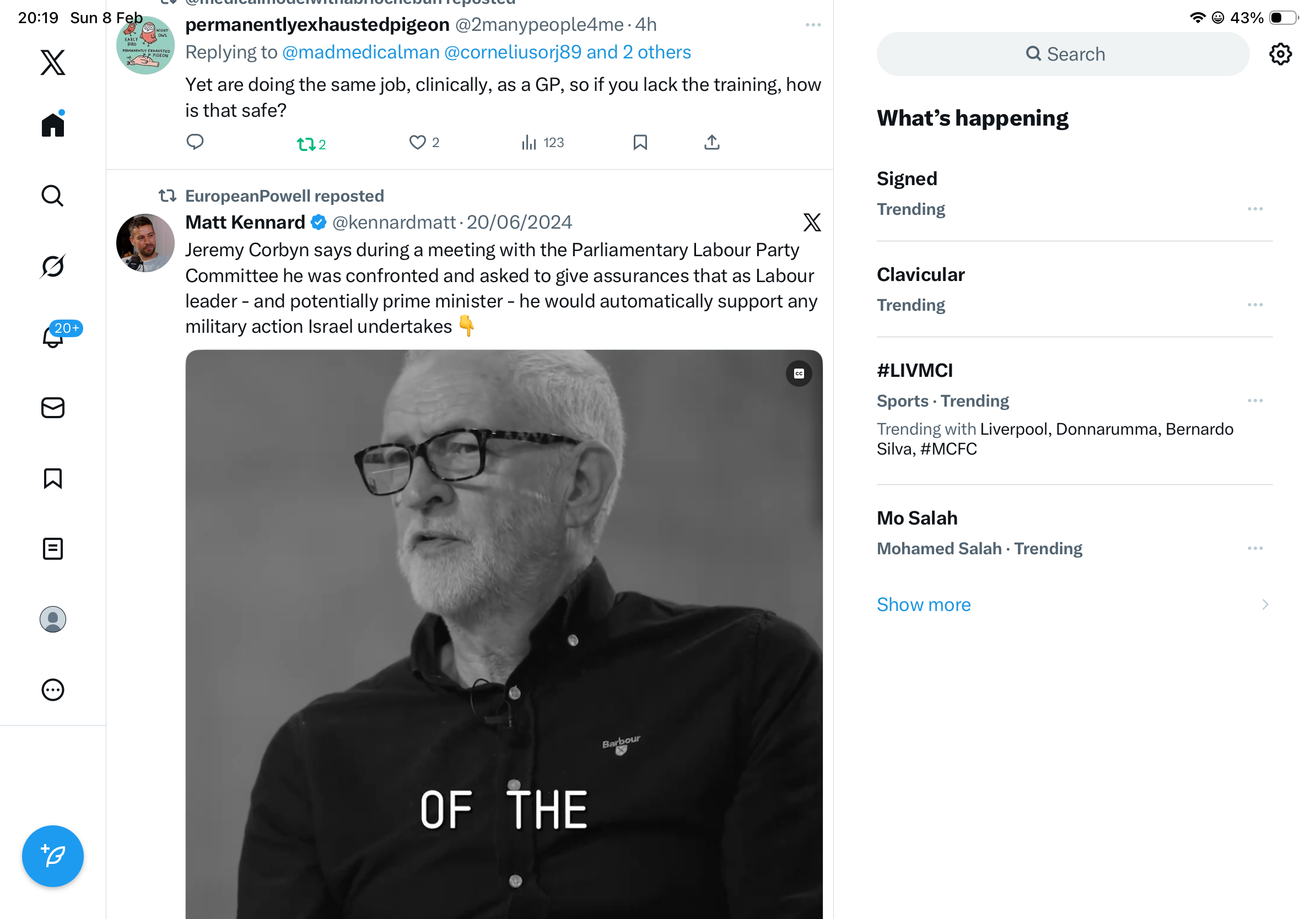Click Show more under trends

coord(924,604)
